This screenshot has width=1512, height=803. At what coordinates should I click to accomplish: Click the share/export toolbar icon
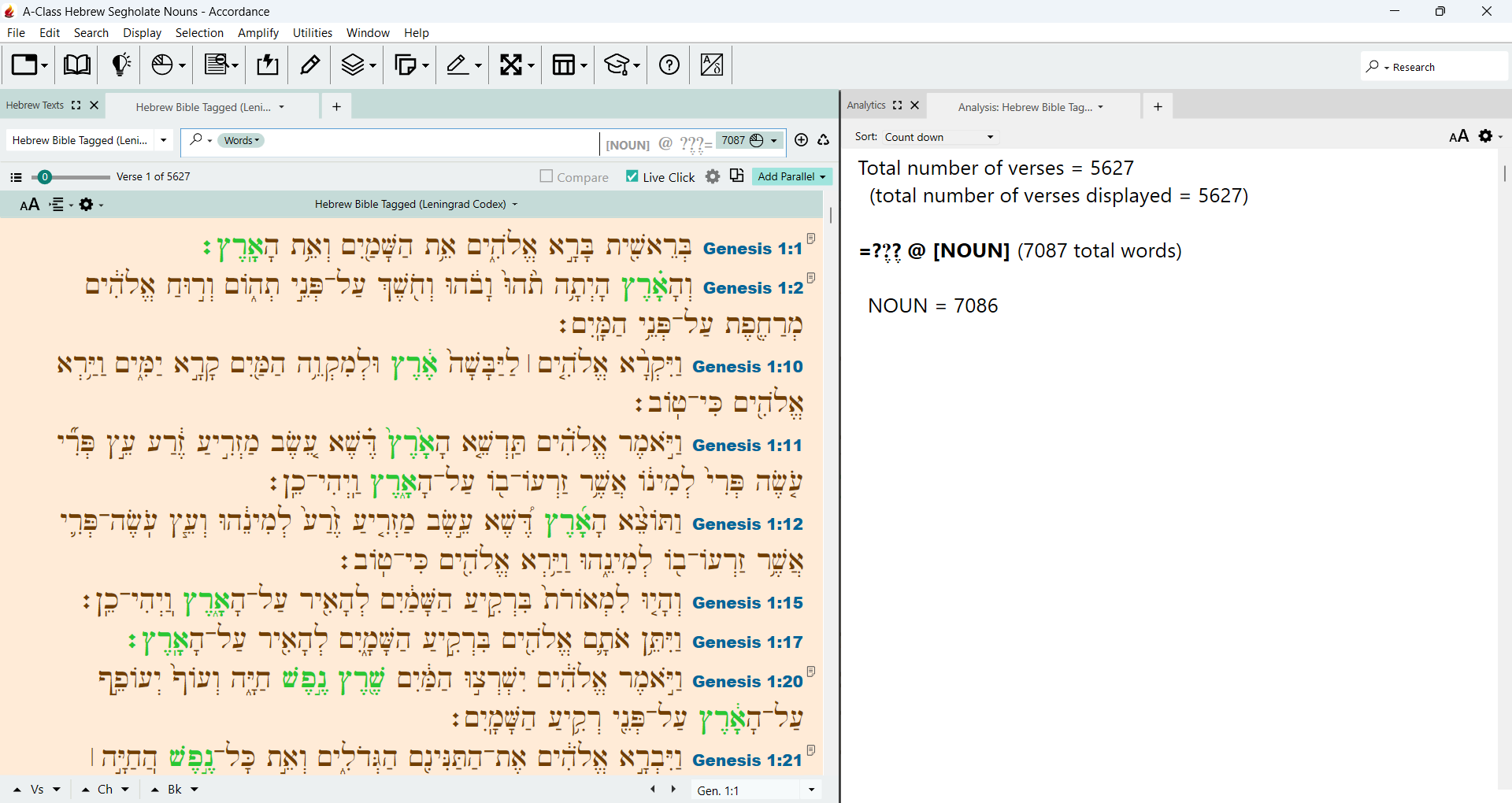[x=268, y=65]
